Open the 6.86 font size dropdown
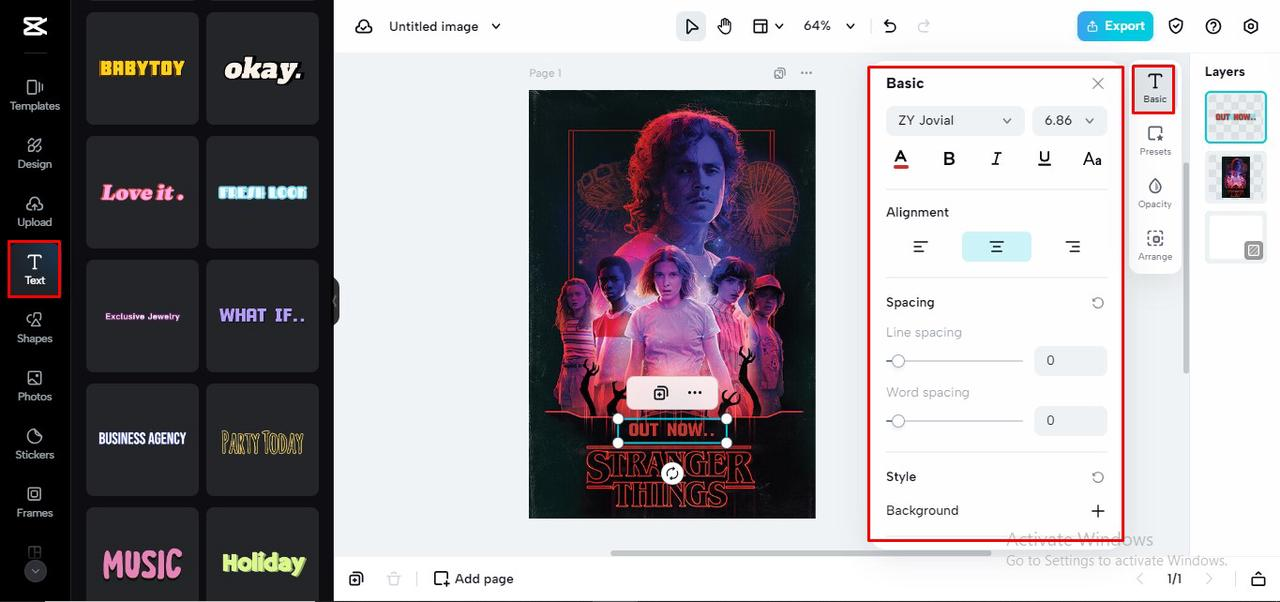The width and height of the screenshot is (1280, 602). pos(1069,120)
